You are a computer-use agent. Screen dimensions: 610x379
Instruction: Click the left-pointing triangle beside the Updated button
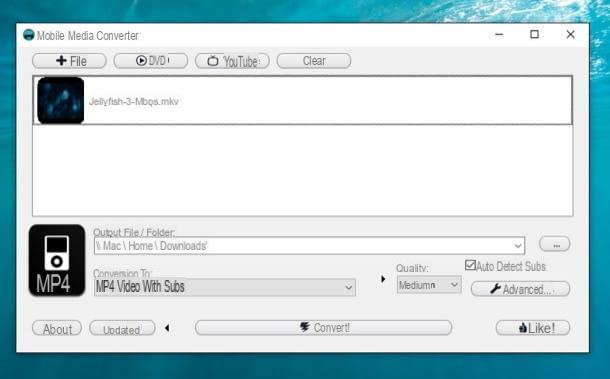click(167, 328)
